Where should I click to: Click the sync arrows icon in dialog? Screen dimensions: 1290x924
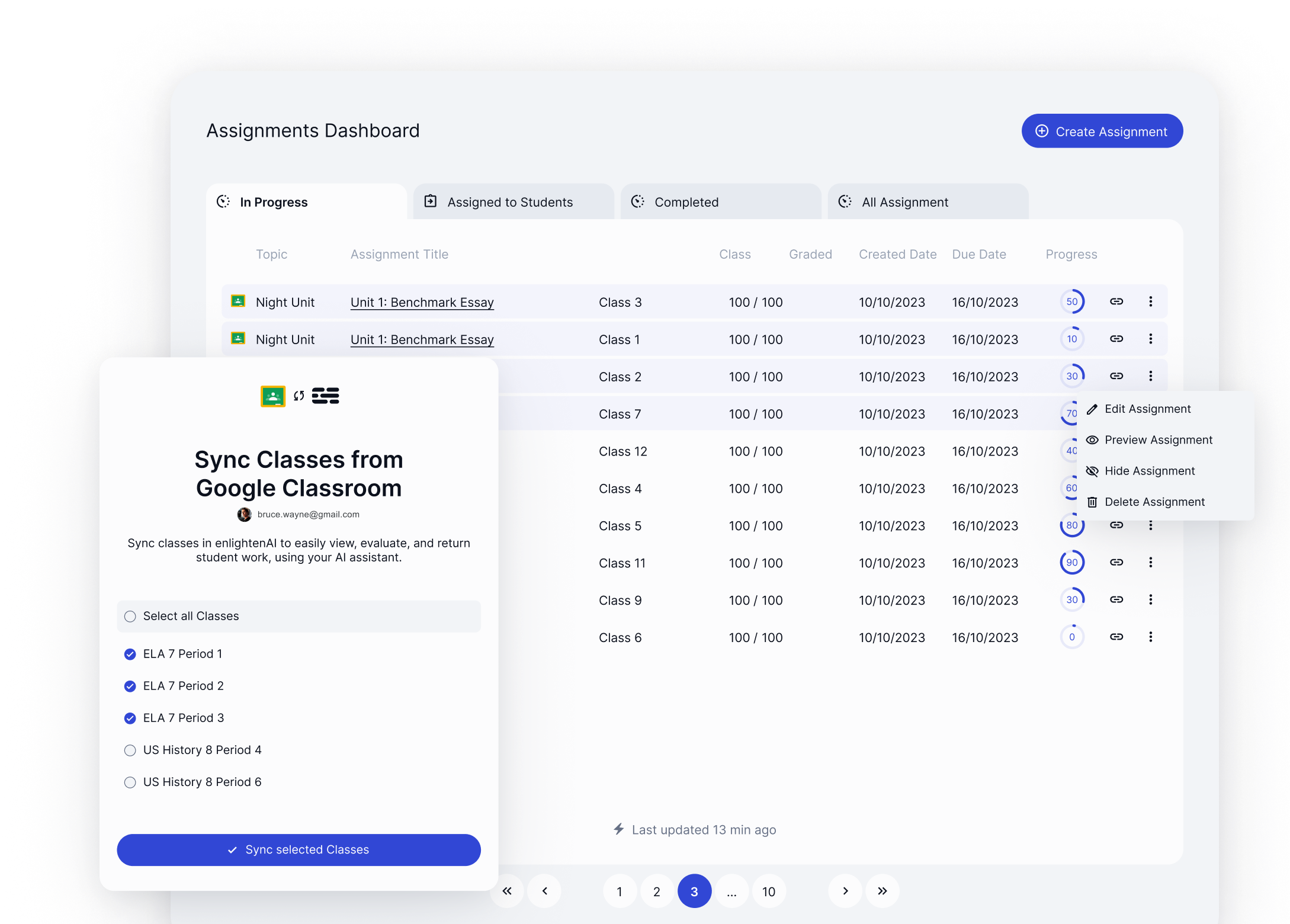coord(299,396)
